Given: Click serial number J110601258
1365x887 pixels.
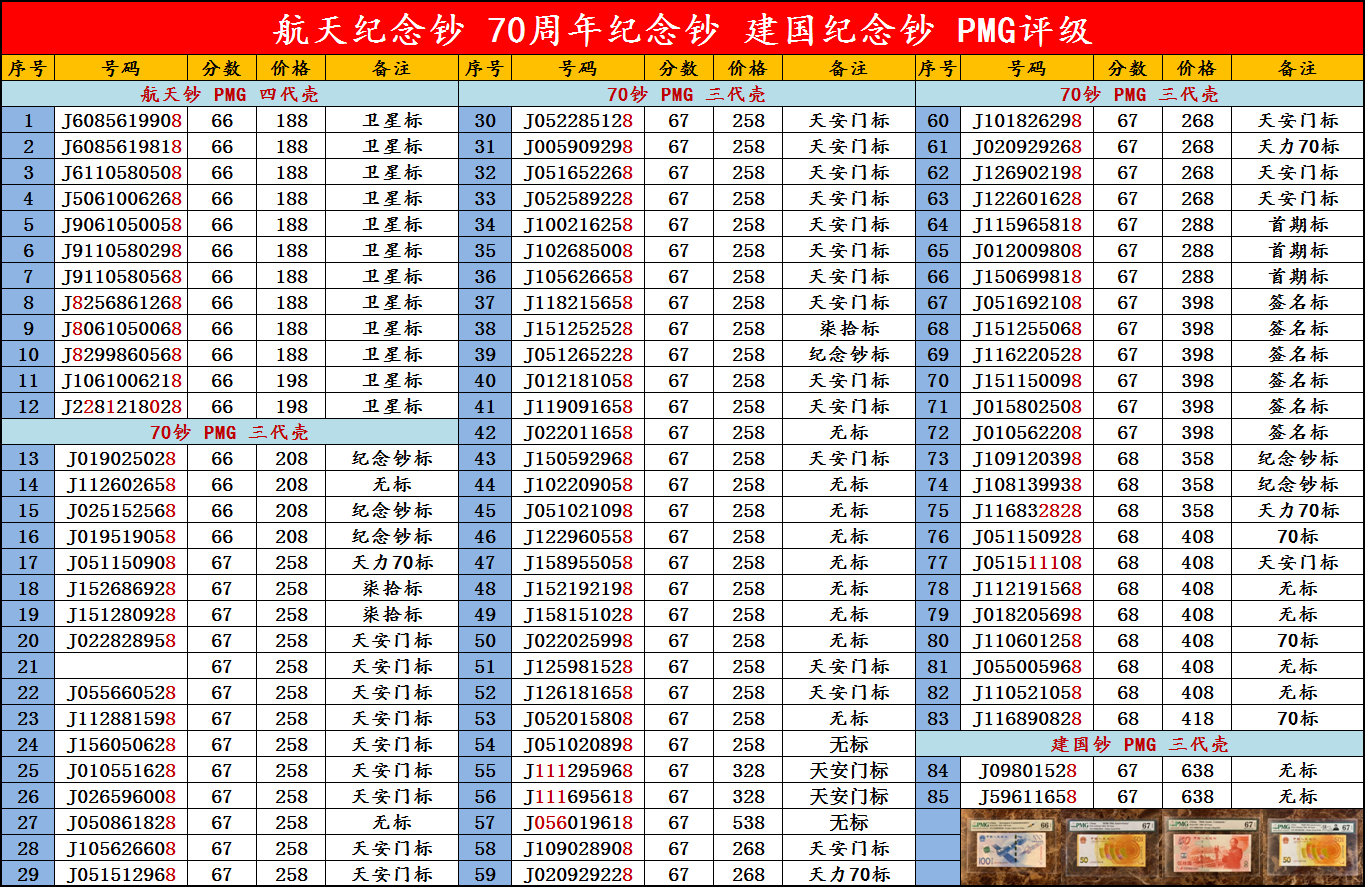Looking at the screenshot, I should click(1028, 640).
